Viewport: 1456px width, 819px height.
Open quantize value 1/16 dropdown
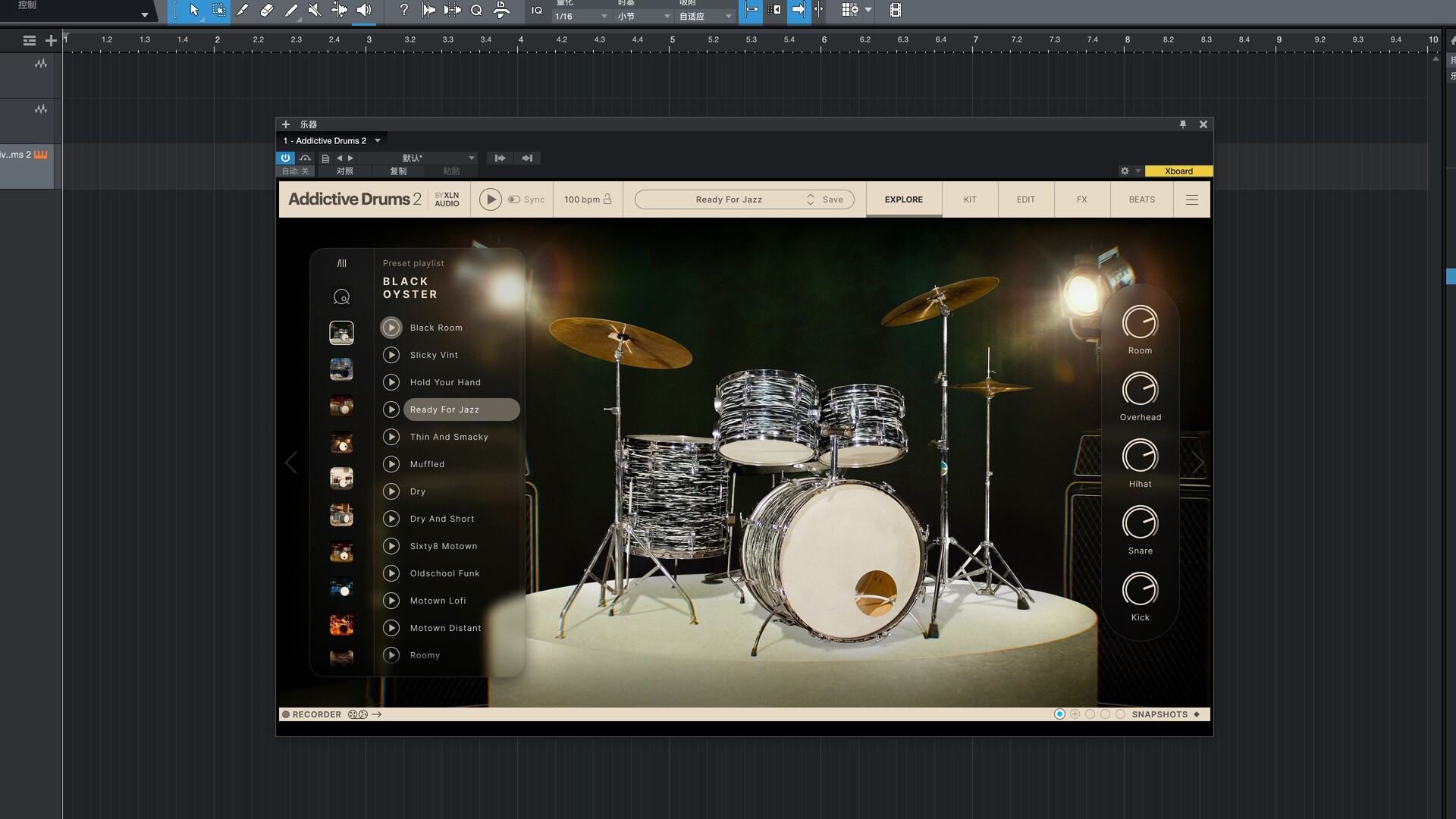581,16
